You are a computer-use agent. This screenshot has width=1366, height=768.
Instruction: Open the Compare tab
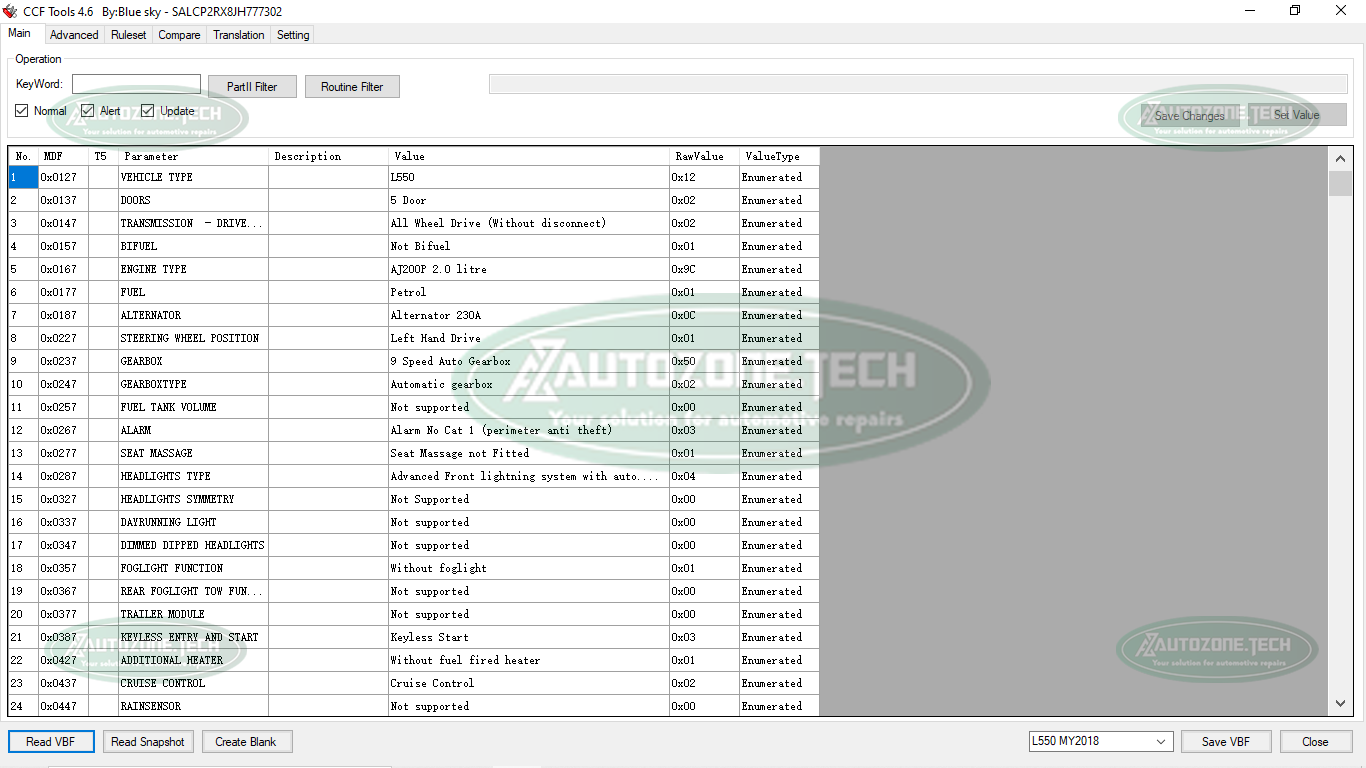pyautogui.click(x=179, y=34)
